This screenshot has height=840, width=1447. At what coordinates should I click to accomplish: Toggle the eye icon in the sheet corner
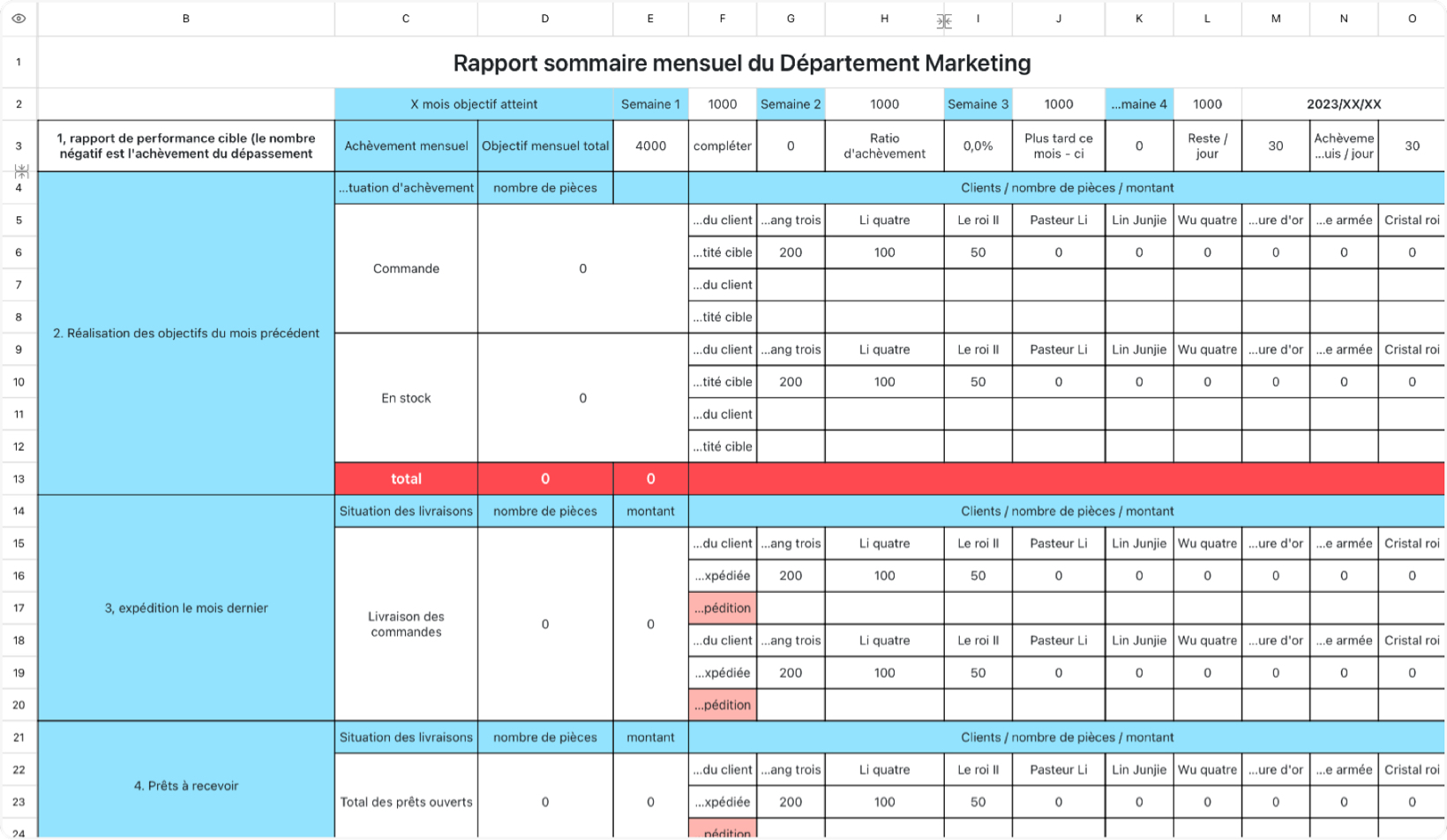coord(19,19)
